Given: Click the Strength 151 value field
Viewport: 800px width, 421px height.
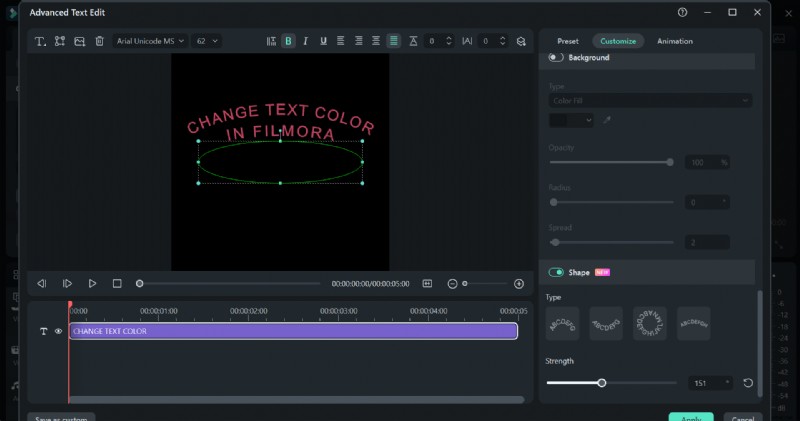Looking at the screenshot, I should tap(710, 383).
